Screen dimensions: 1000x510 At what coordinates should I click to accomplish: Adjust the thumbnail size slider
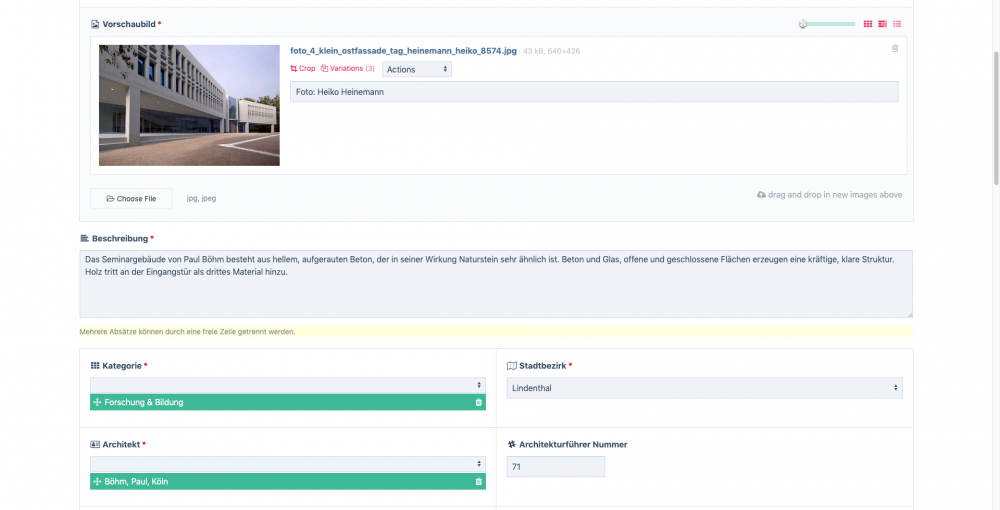pyautogui.click(x=803, y=24)
